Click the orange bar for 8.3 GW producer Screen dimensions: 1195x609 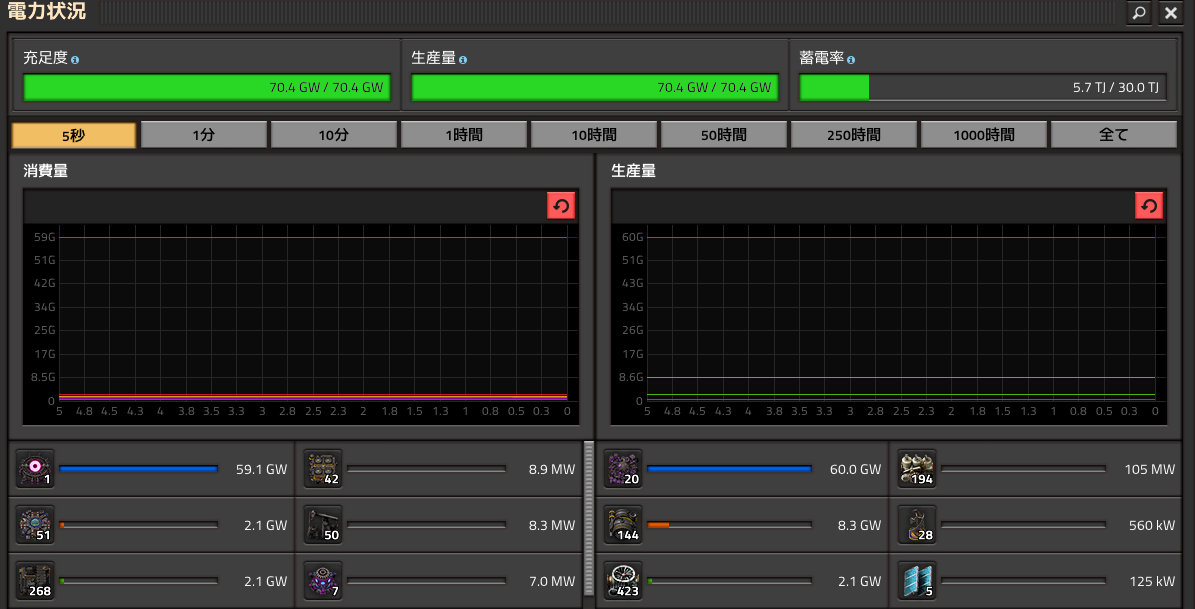pyautogui.click(x=729, y=525)
